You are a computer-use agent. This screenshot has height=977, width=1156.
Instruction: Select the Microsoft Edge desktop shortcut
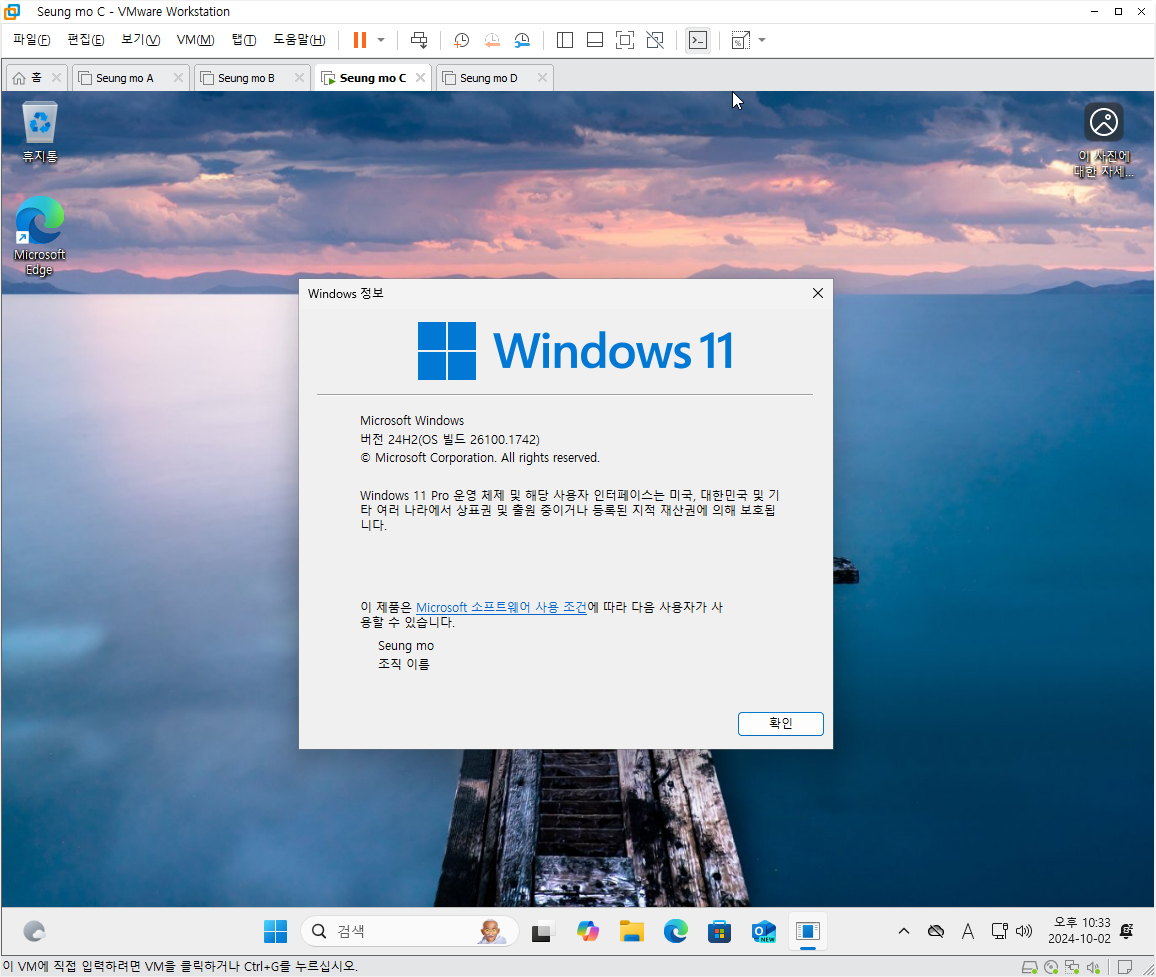click(x=40, y=237)
